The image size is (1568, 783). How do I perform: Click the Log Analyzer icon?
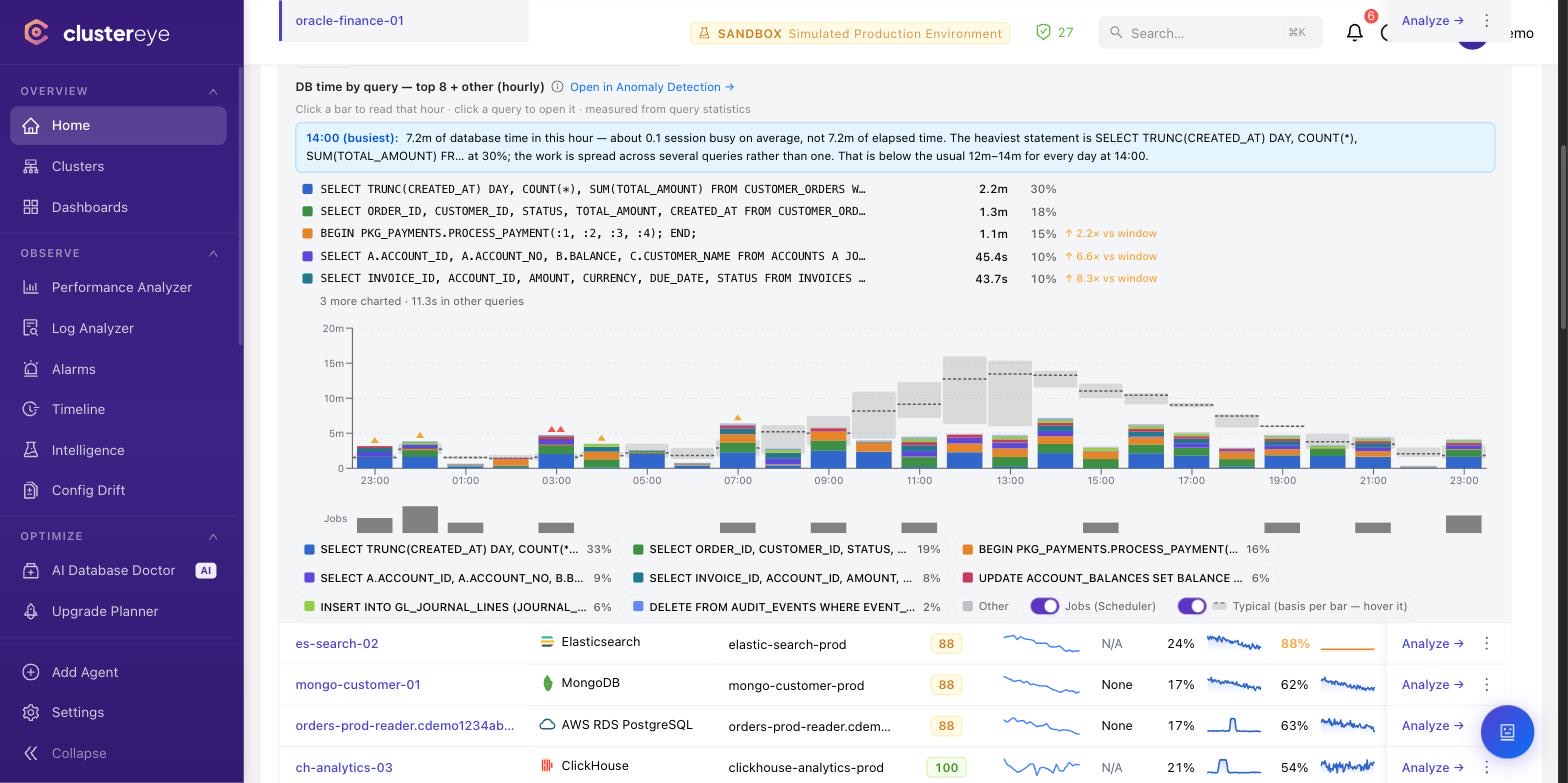[31, 329]
